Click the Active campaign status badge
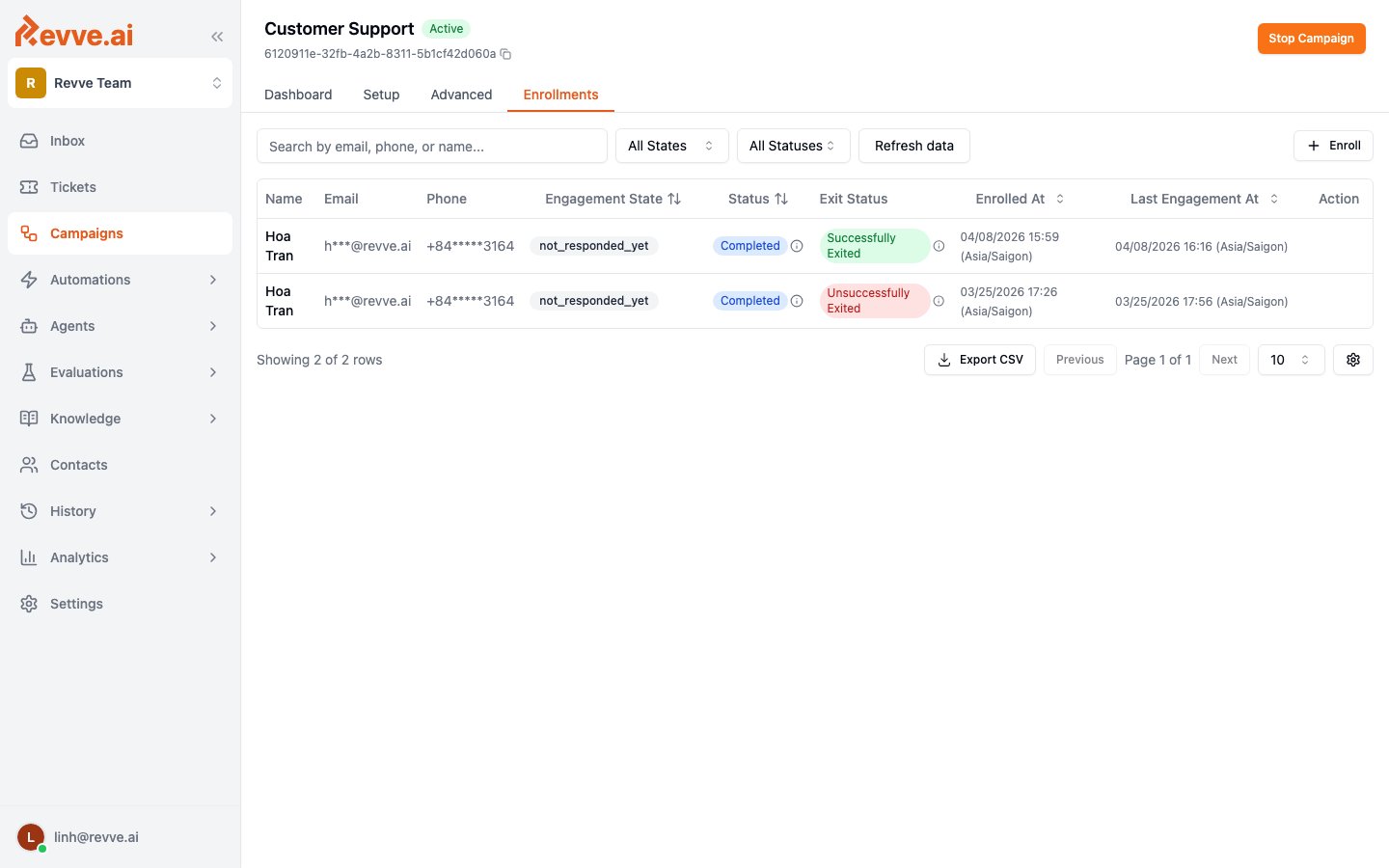 (x=446, y=29)
